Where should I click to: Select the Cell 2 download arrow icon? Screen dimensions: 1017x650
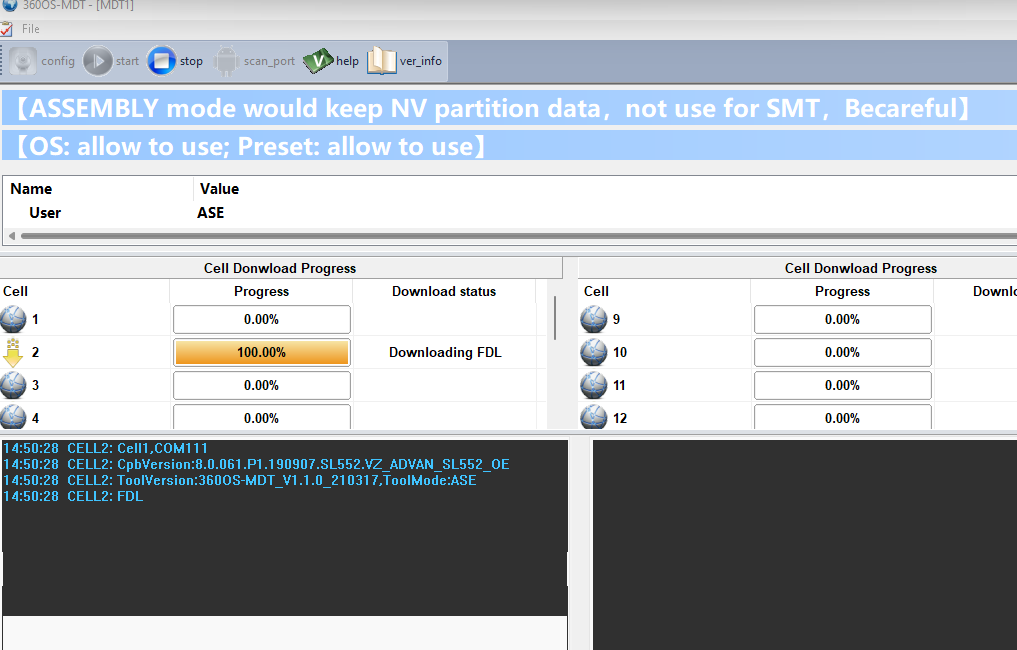[x=13, y=353]
